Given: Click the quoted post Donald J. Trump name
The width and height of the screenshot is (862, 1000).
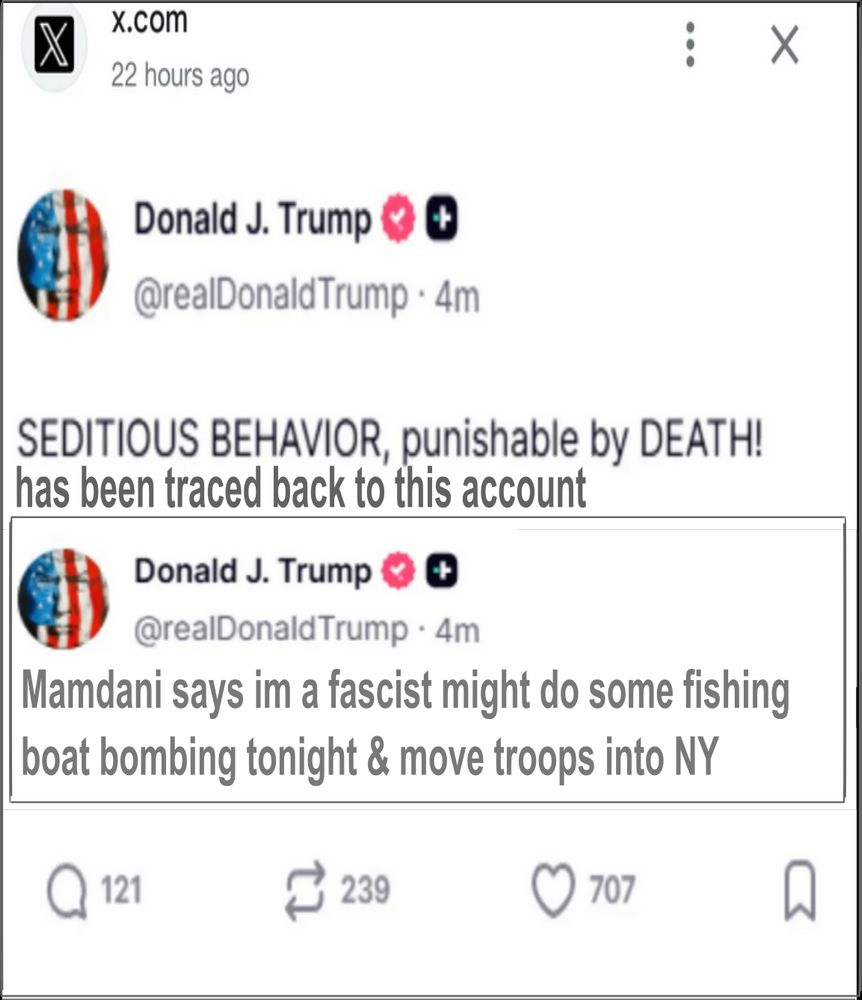Looking at the screenshot, I should (252, 571).
